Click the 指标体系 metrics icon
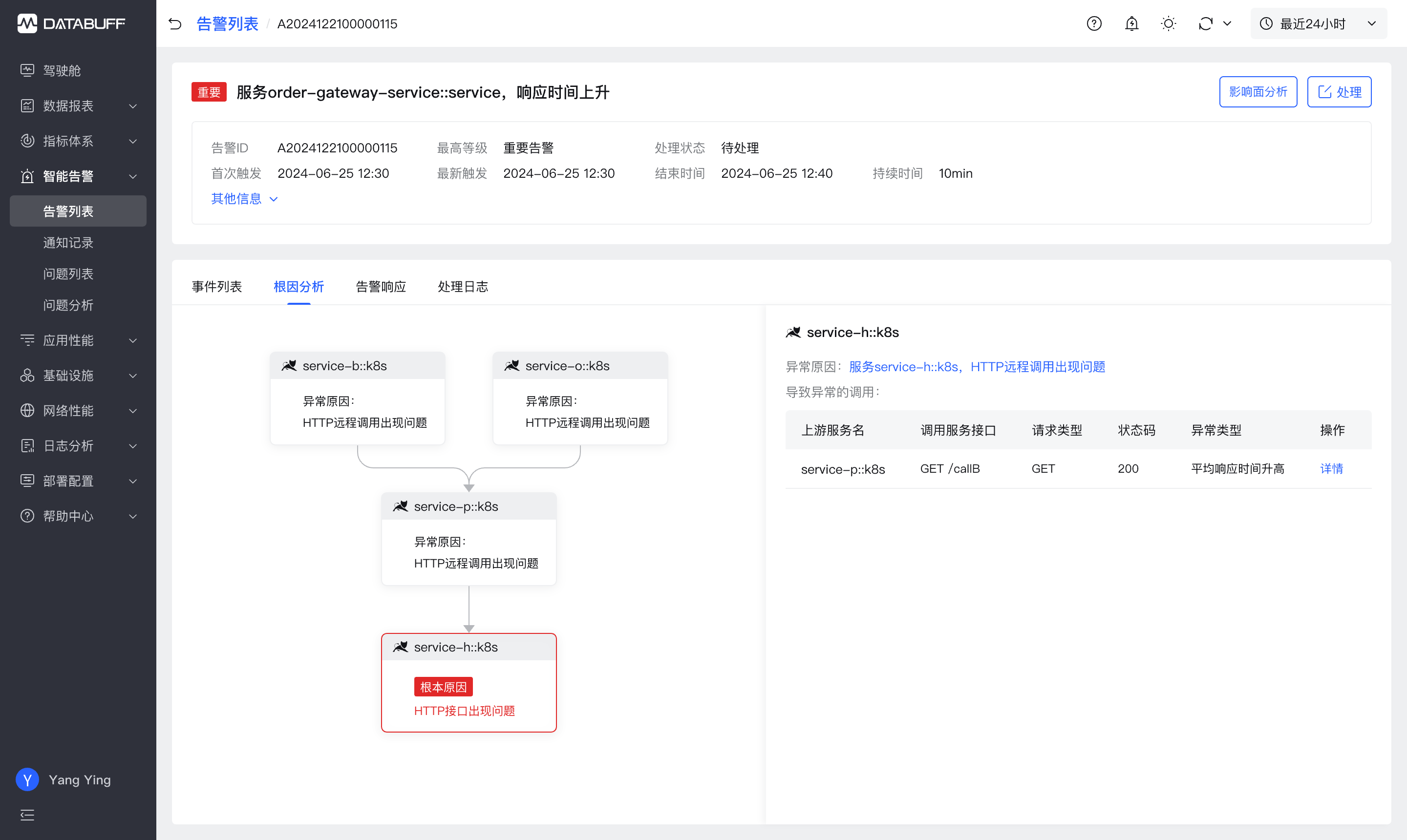The width and height of the screenshot is (1407, 840). pos(27,141)
